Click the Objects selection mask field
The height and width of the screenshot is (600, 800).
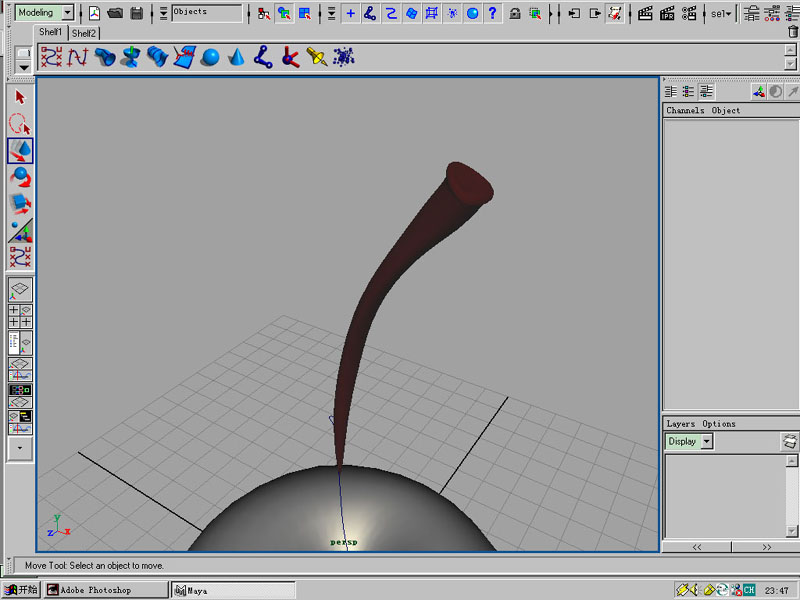(x=207, y=13)
